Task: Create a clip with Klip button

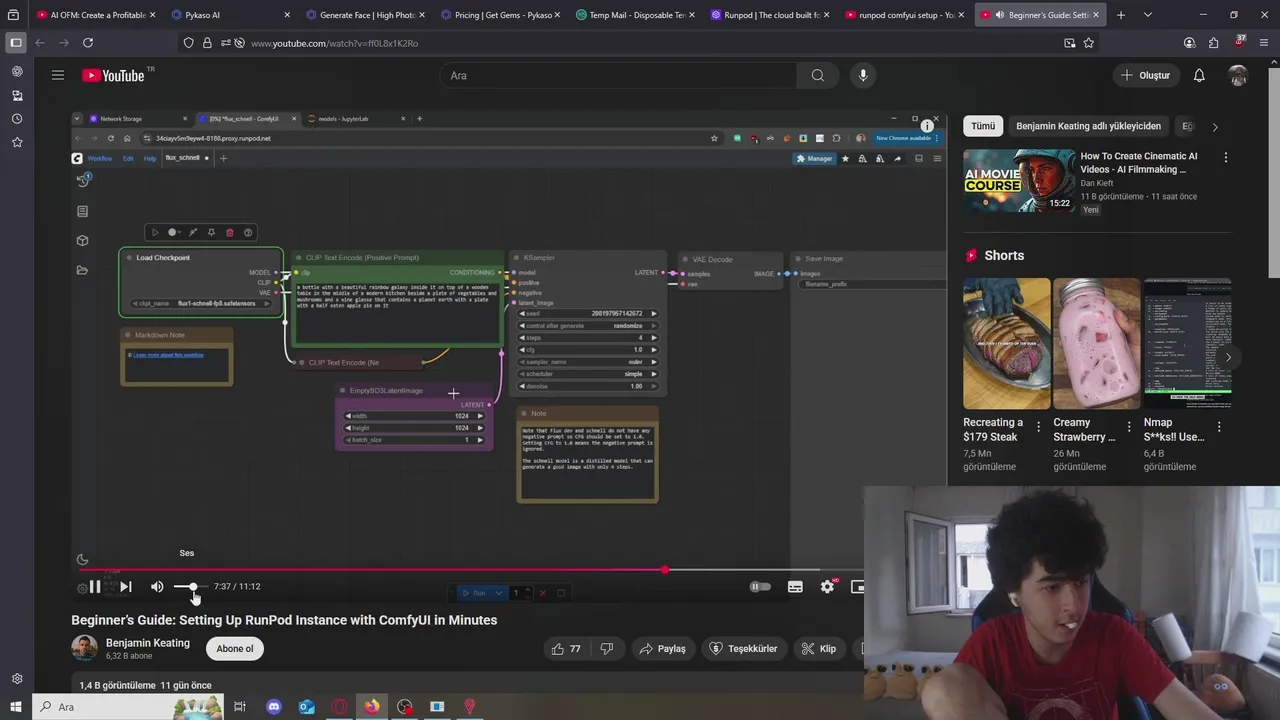Action: pyautogui.click(x=819, y=649)
